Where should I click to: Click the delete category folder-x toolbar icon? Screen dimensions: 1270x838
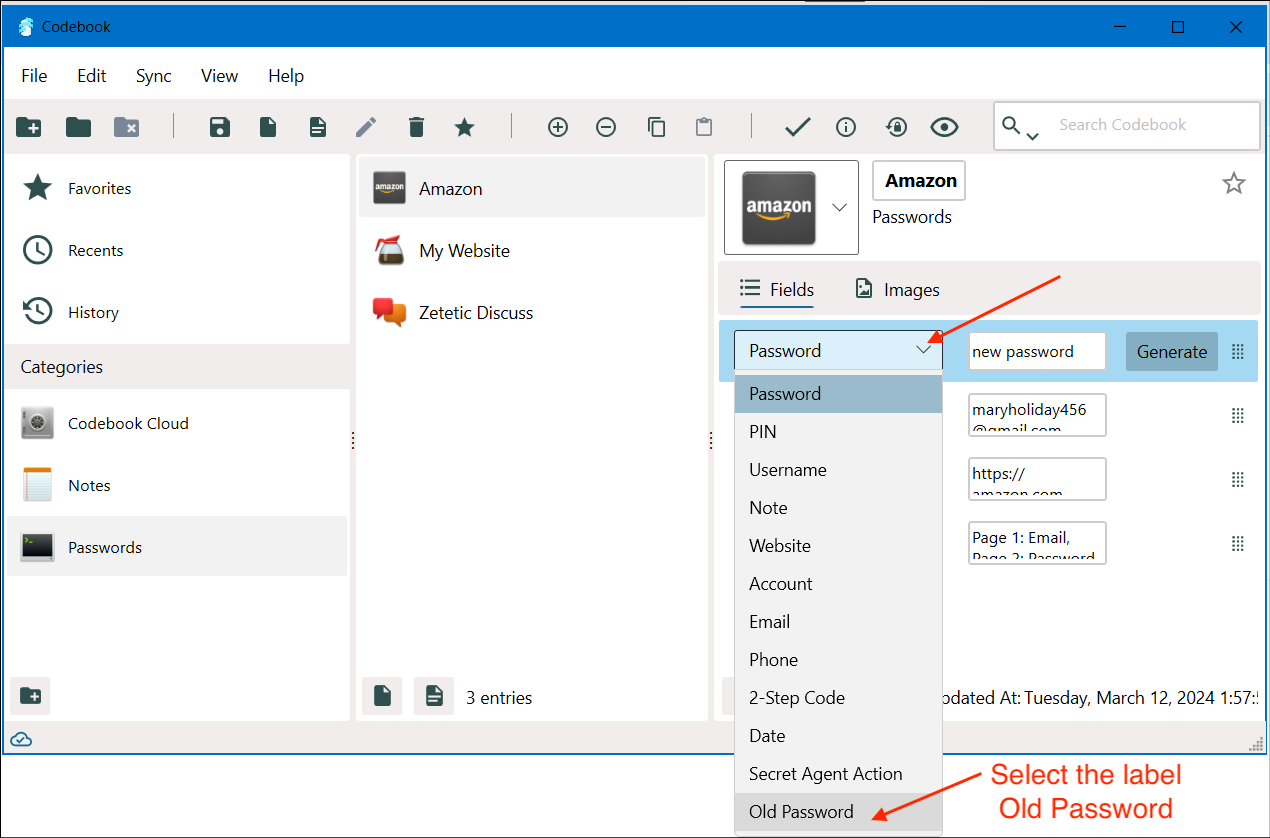coord(127,127)
